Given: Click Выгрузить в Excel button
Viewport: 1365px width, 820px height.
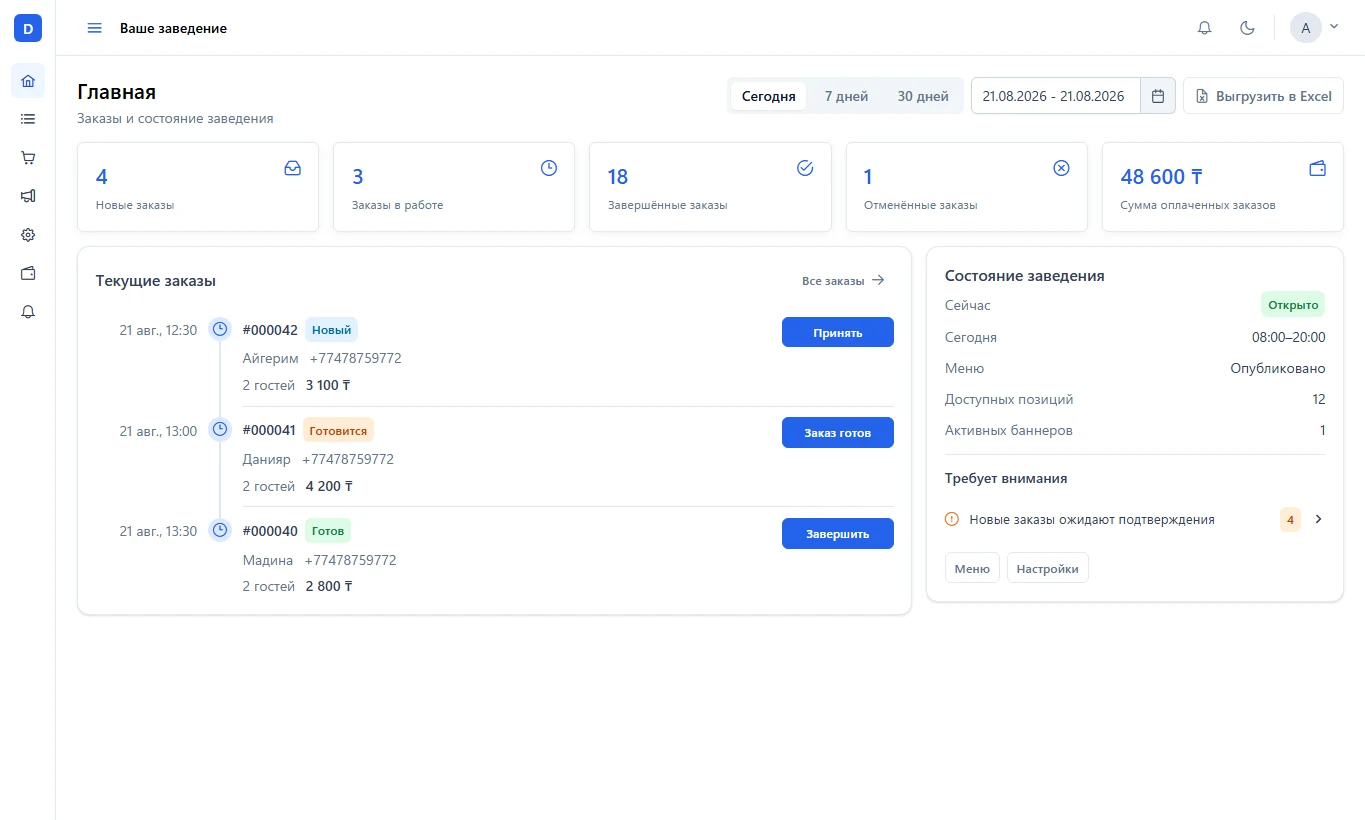Looking at the screenshot, I should coord(1263,96).
